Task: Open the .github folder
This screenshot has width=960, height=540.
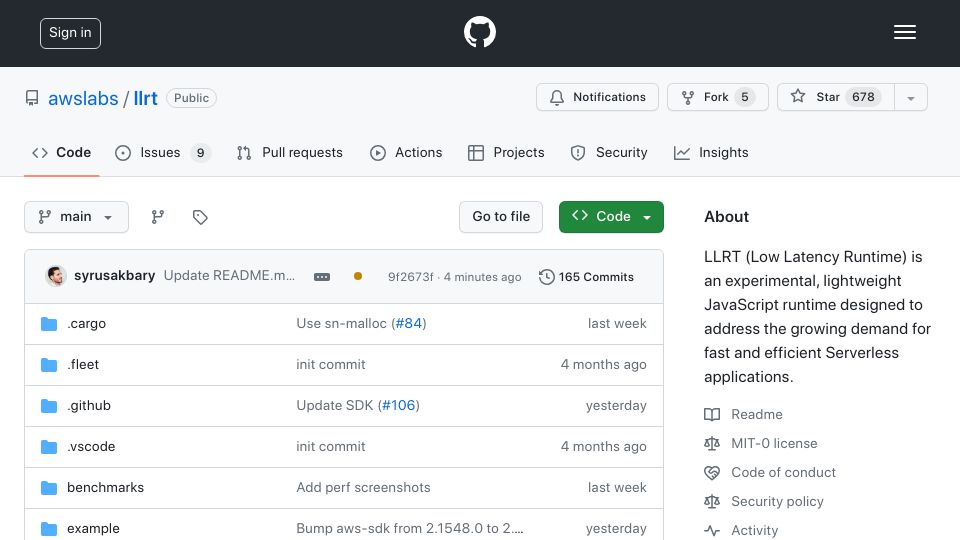Action: coord(89,405)
